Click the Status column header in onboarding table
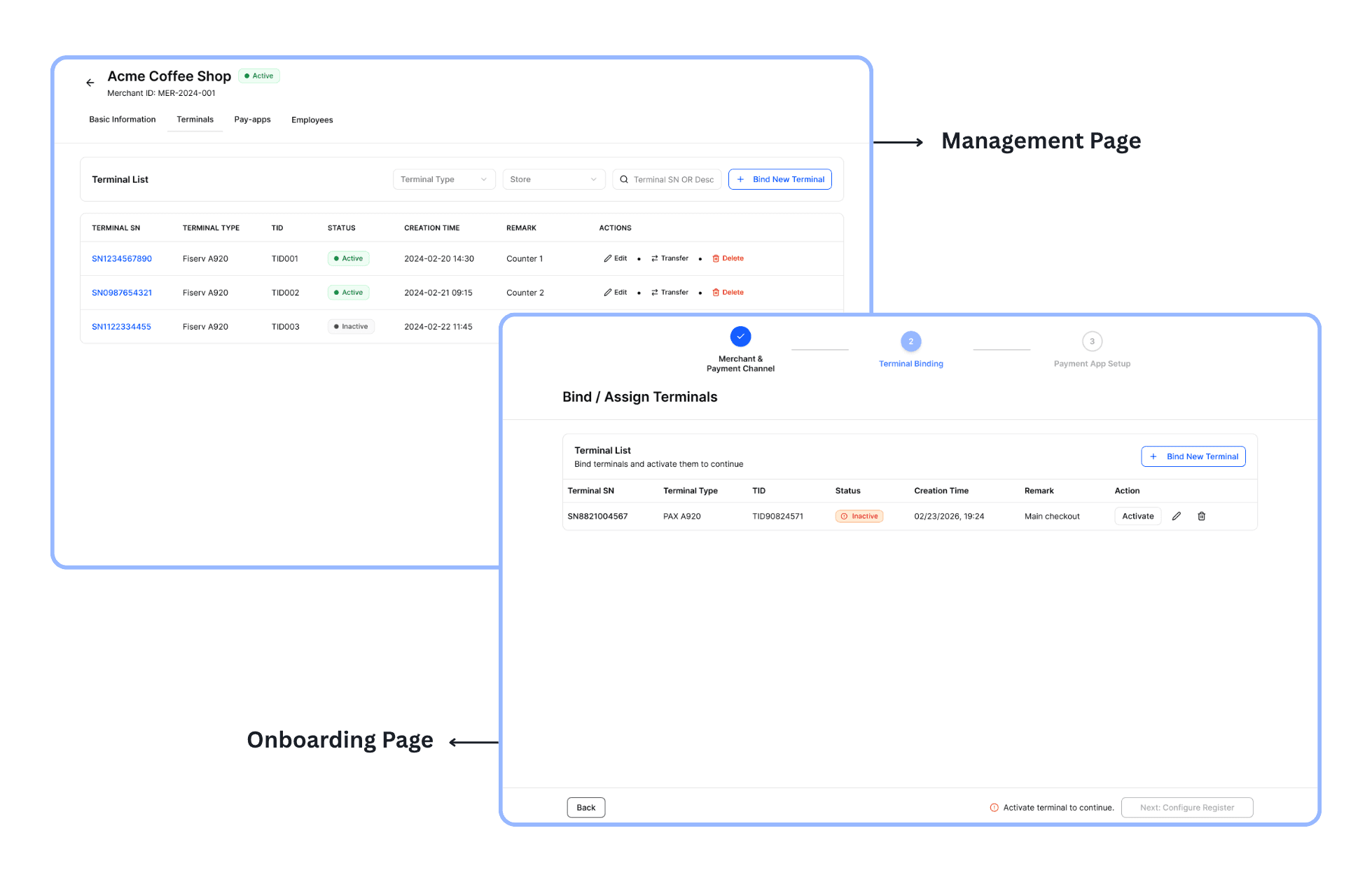 pos(847,491)
